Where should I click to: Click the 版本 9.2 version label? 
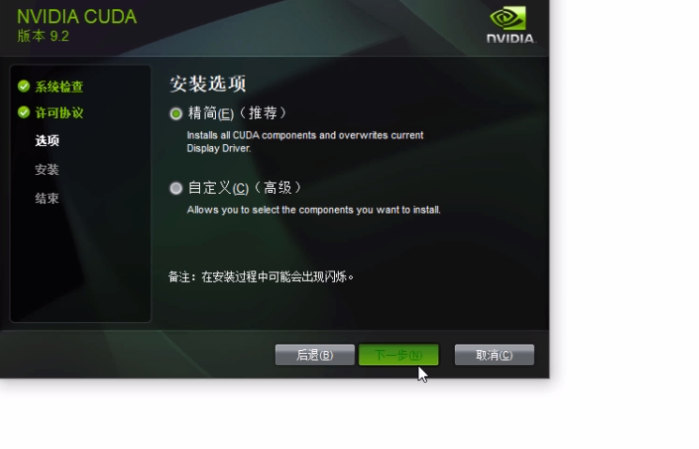(43, 36)
